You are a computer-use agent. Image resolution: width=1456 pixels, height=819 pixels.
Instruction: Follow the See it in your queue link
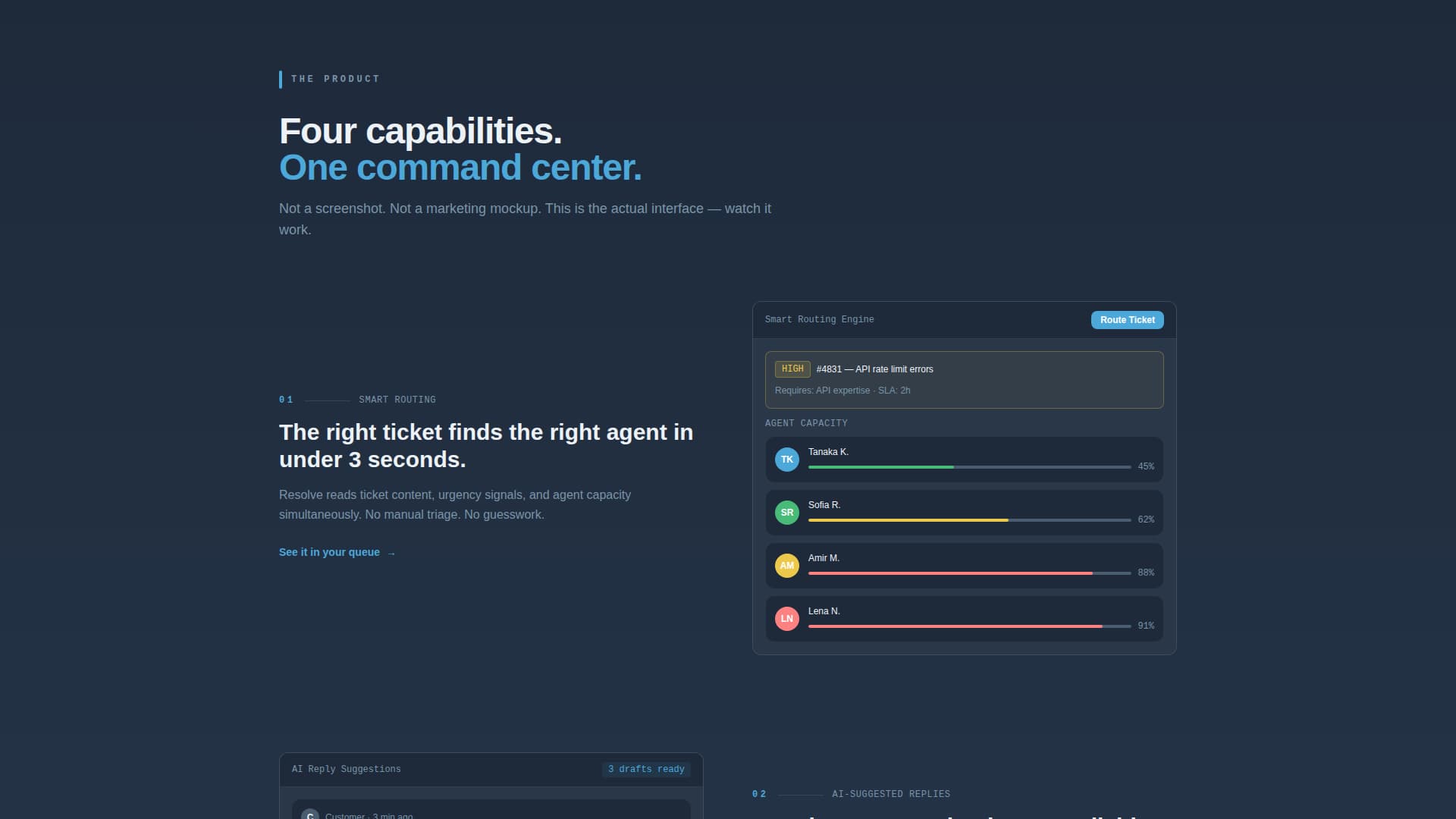pos(337,552)
